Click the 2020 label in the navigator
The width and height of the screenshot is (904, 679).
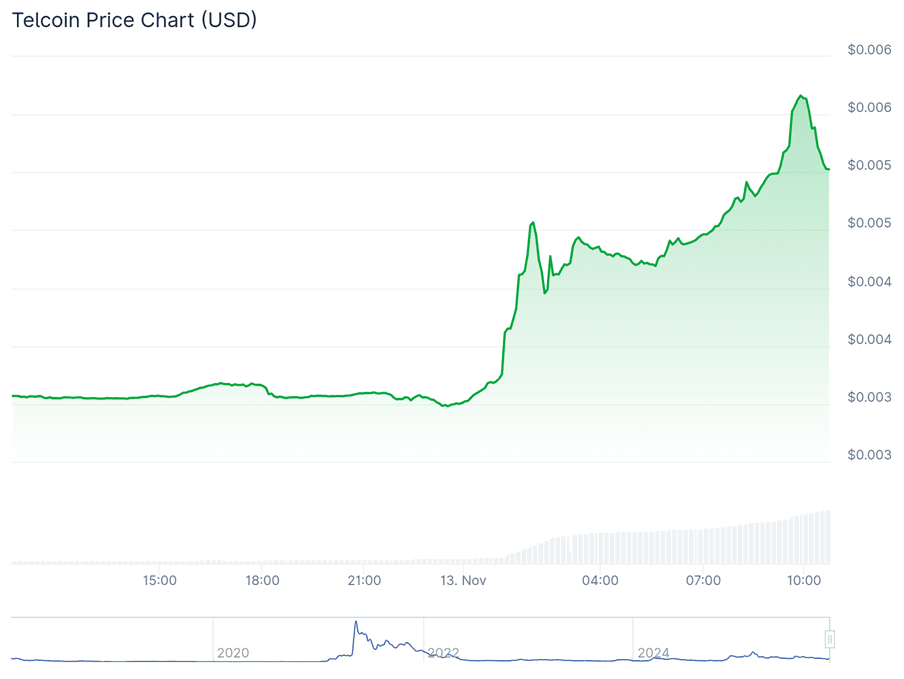point(232,653)
